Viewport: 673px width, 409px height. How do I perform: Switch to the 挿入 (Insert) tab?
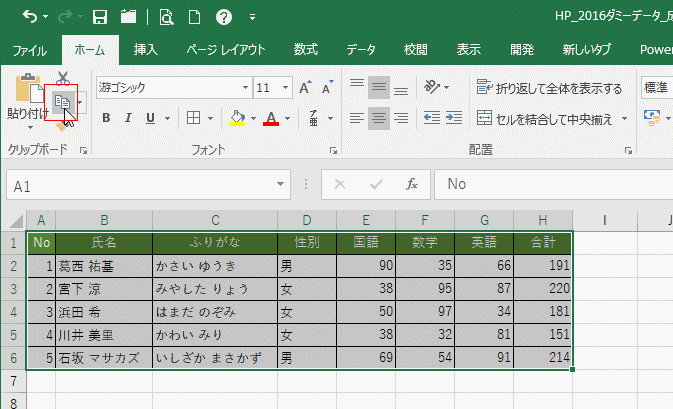coord(146,50)
